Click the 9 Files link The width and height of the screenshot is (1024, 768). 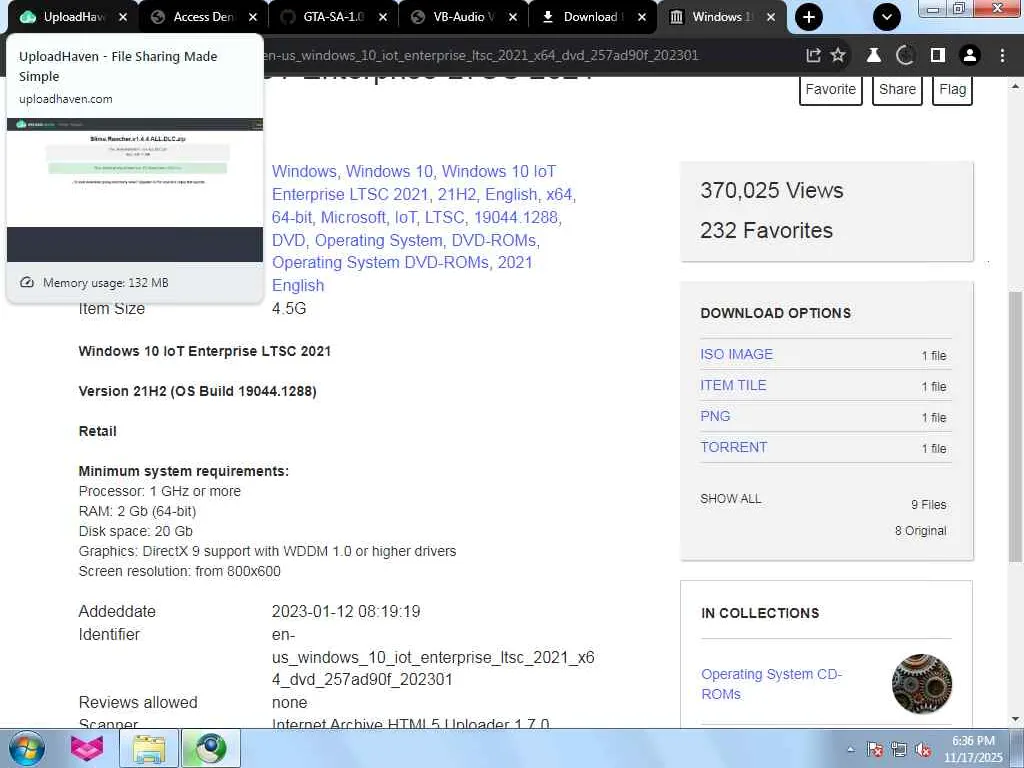click(929, 505)
